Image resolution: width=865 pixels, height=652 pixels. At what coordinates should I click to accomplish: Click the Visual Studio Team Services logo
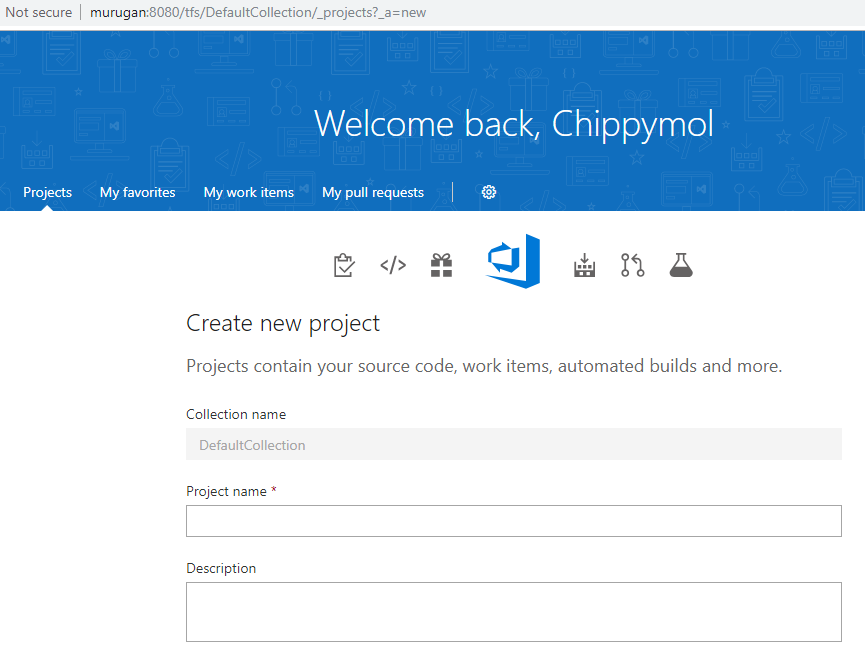click(x=514, y=261)
